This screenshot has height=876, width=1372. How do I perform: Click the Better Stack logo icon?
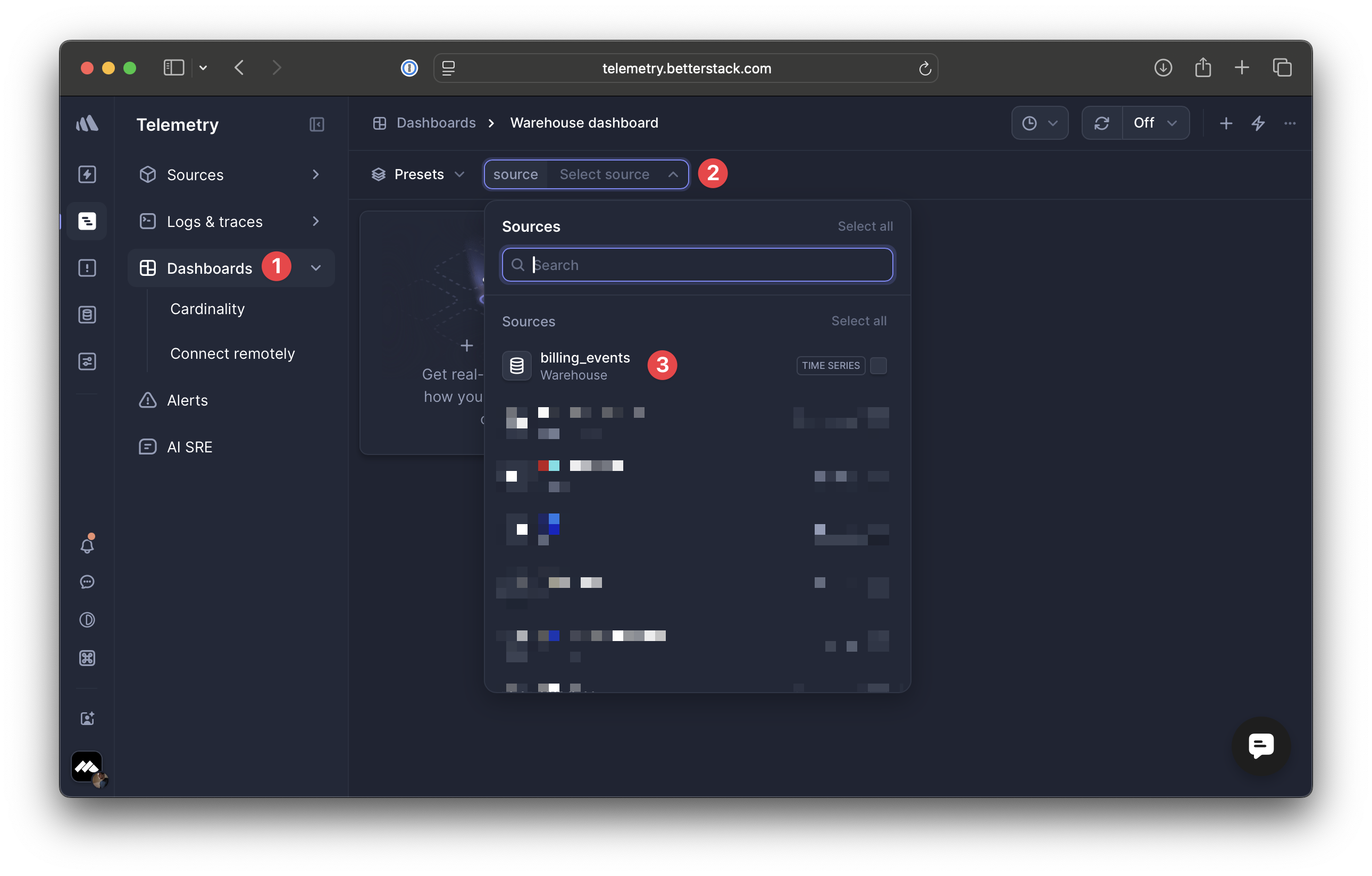pos(87,124)
